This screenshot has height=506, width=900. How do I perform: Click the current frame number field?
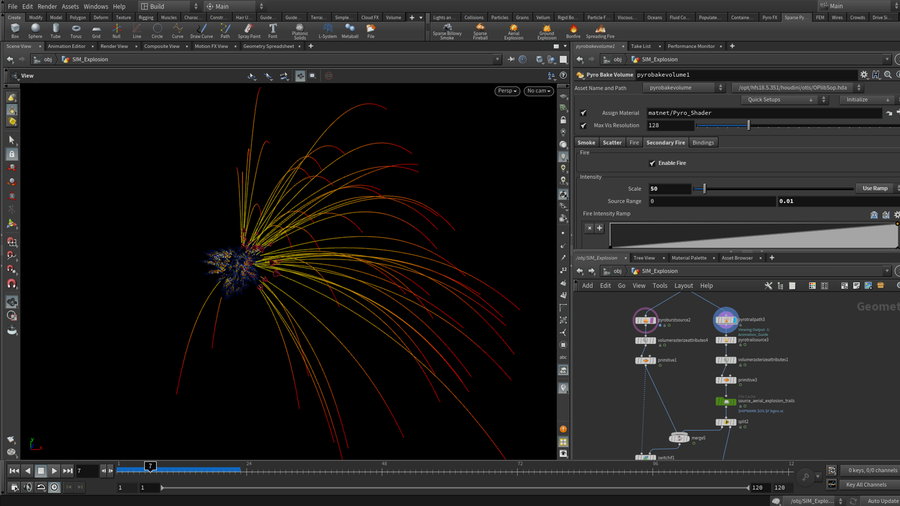(88, 471)
